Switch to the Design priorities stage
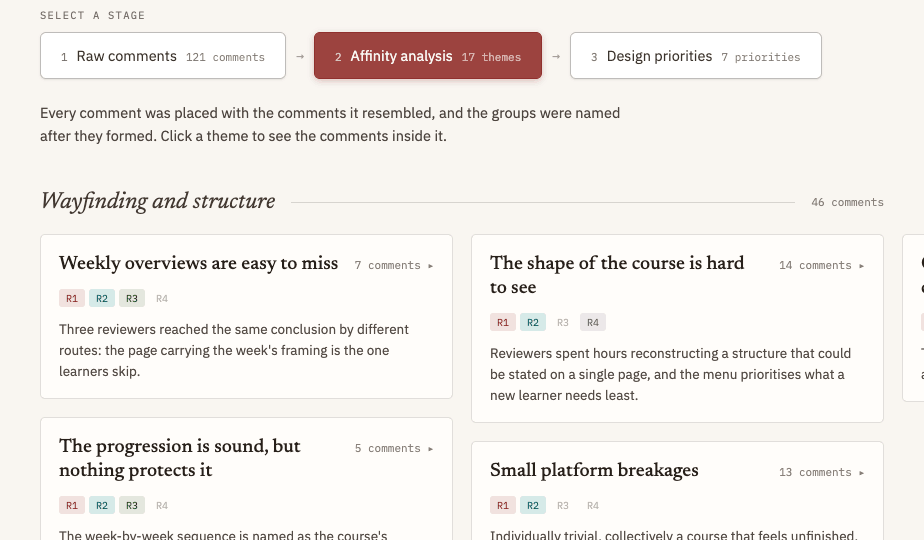This screenshot has height=540, width=924. point(696,55)
